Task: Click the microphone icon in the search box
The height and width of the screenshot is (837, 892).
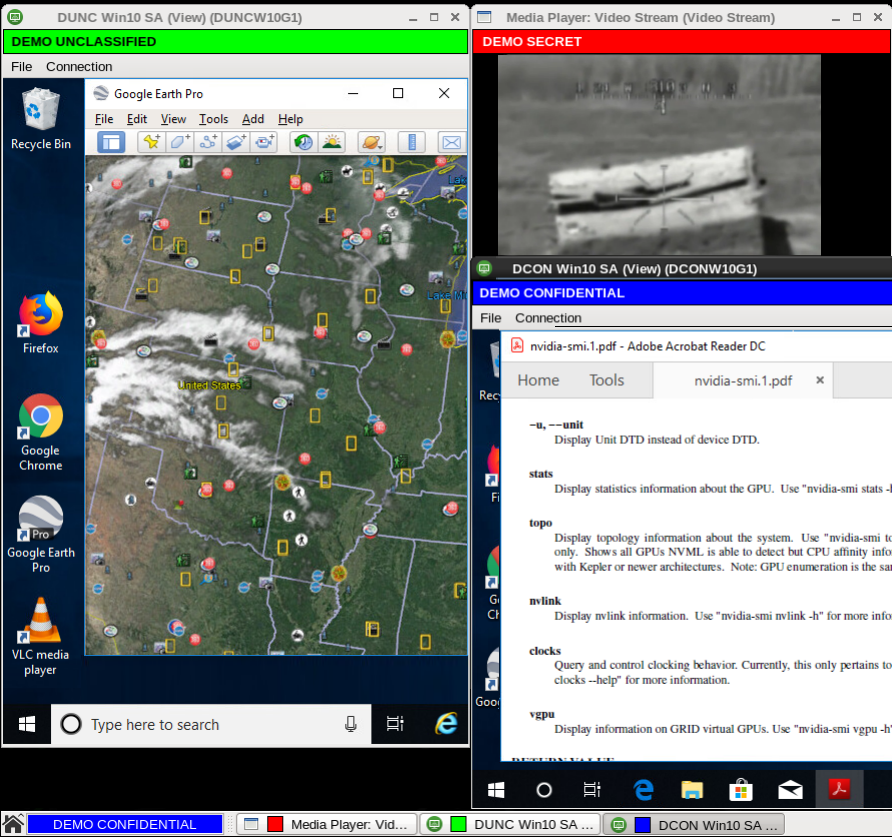Action: point(351,724)
